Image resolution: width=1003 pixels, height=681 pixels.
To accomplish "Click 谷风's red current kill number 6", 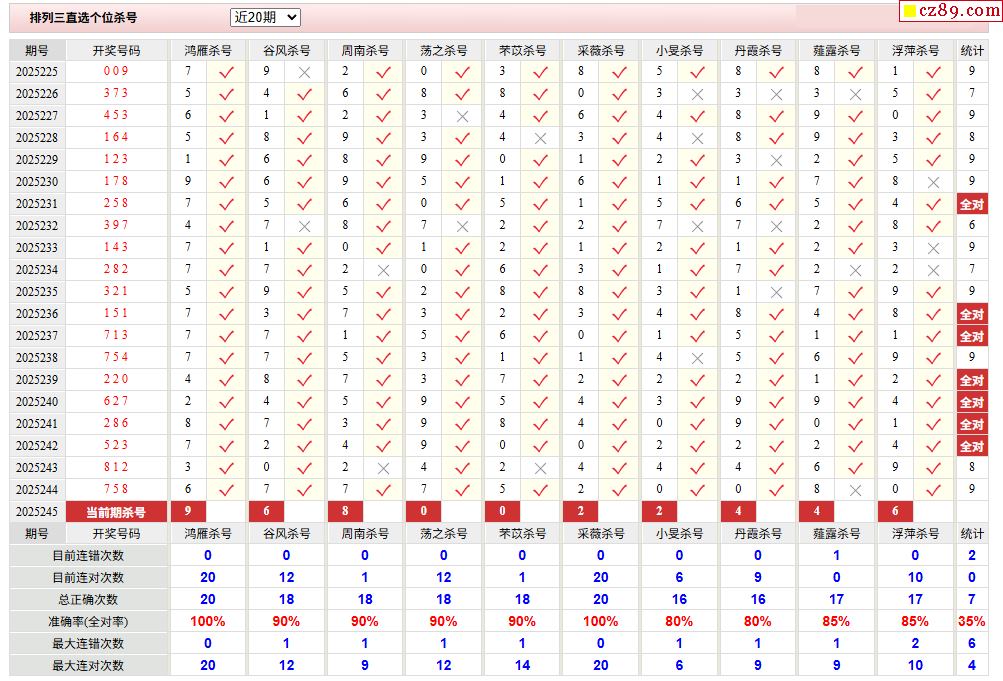I will [266, 511].
